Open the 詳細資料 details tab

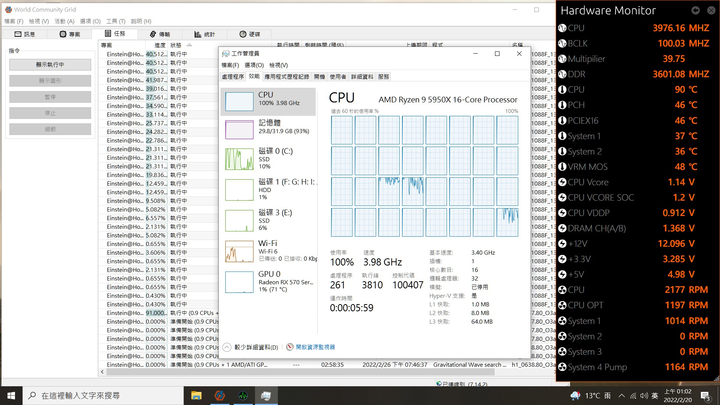362,77
